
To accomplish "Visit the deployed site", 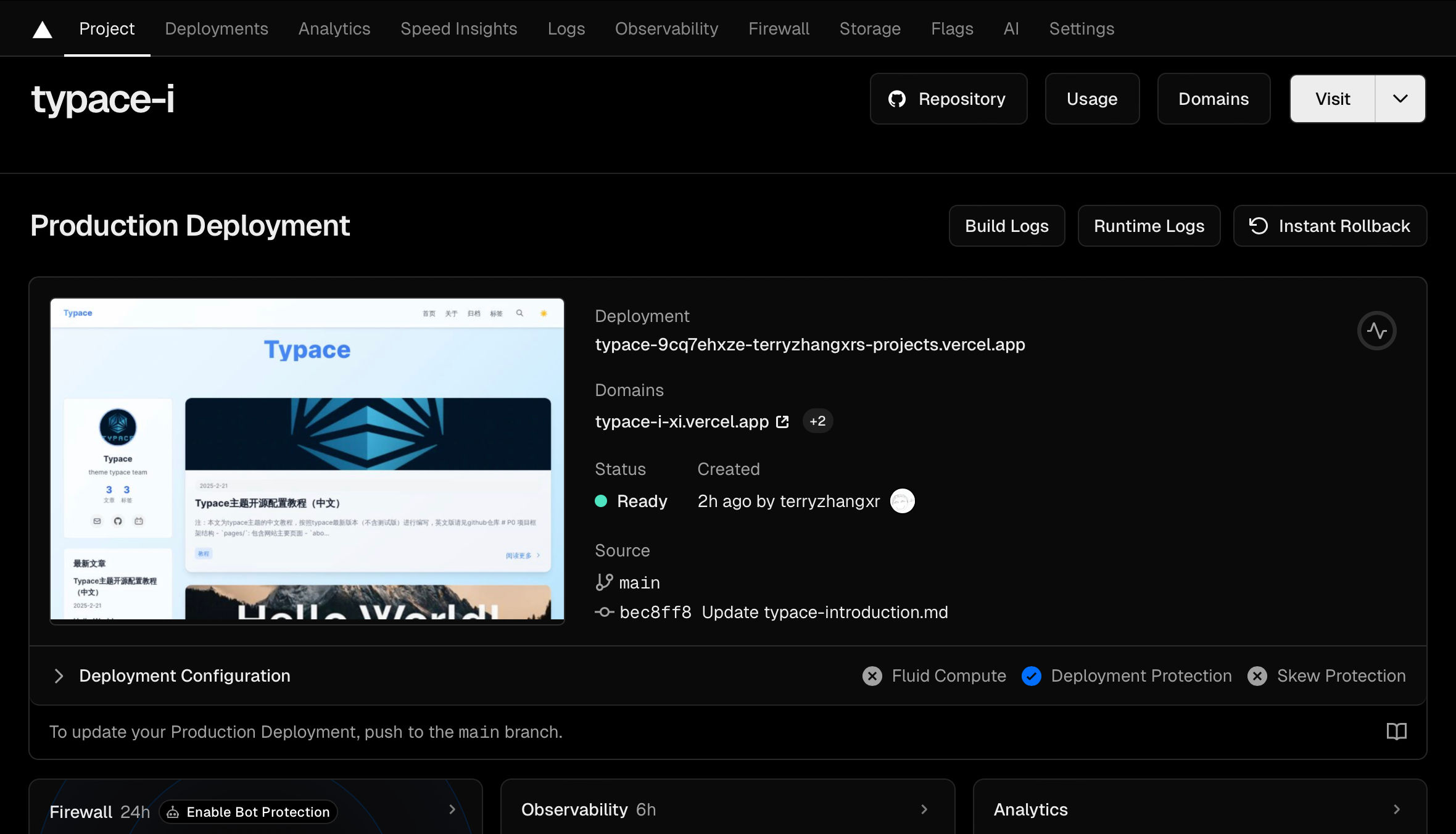I will coord(1333,99).
